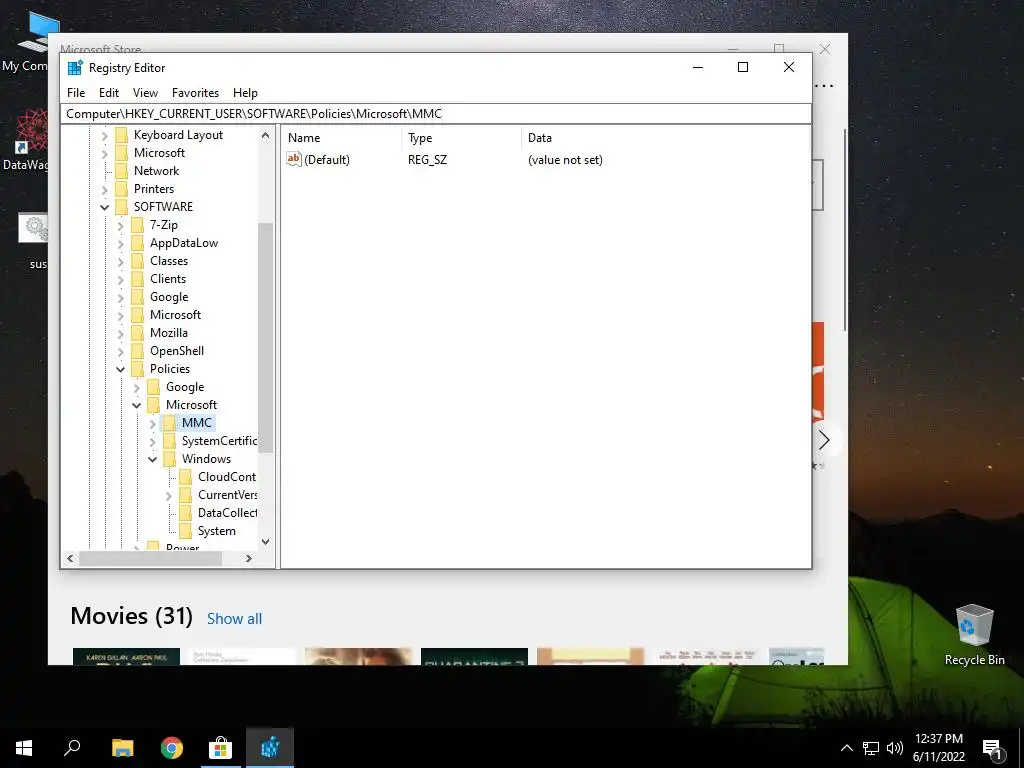Click the tree vertical scrollbar up arrow
Image resolution: width=1024 pixels, height=768 pixels.
(265, 135)
